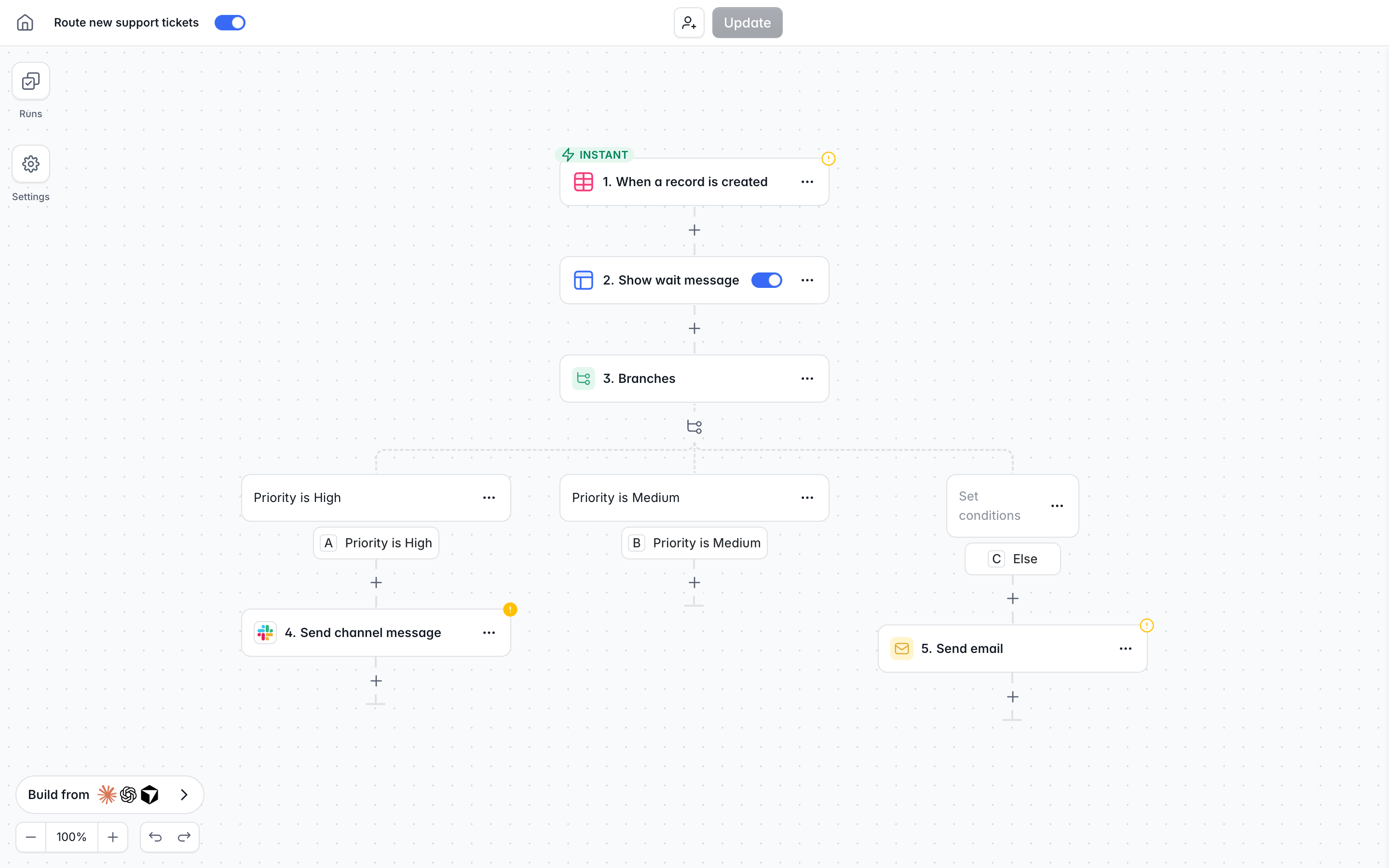Select branch A Priority is High label

[x=376, y=543]
